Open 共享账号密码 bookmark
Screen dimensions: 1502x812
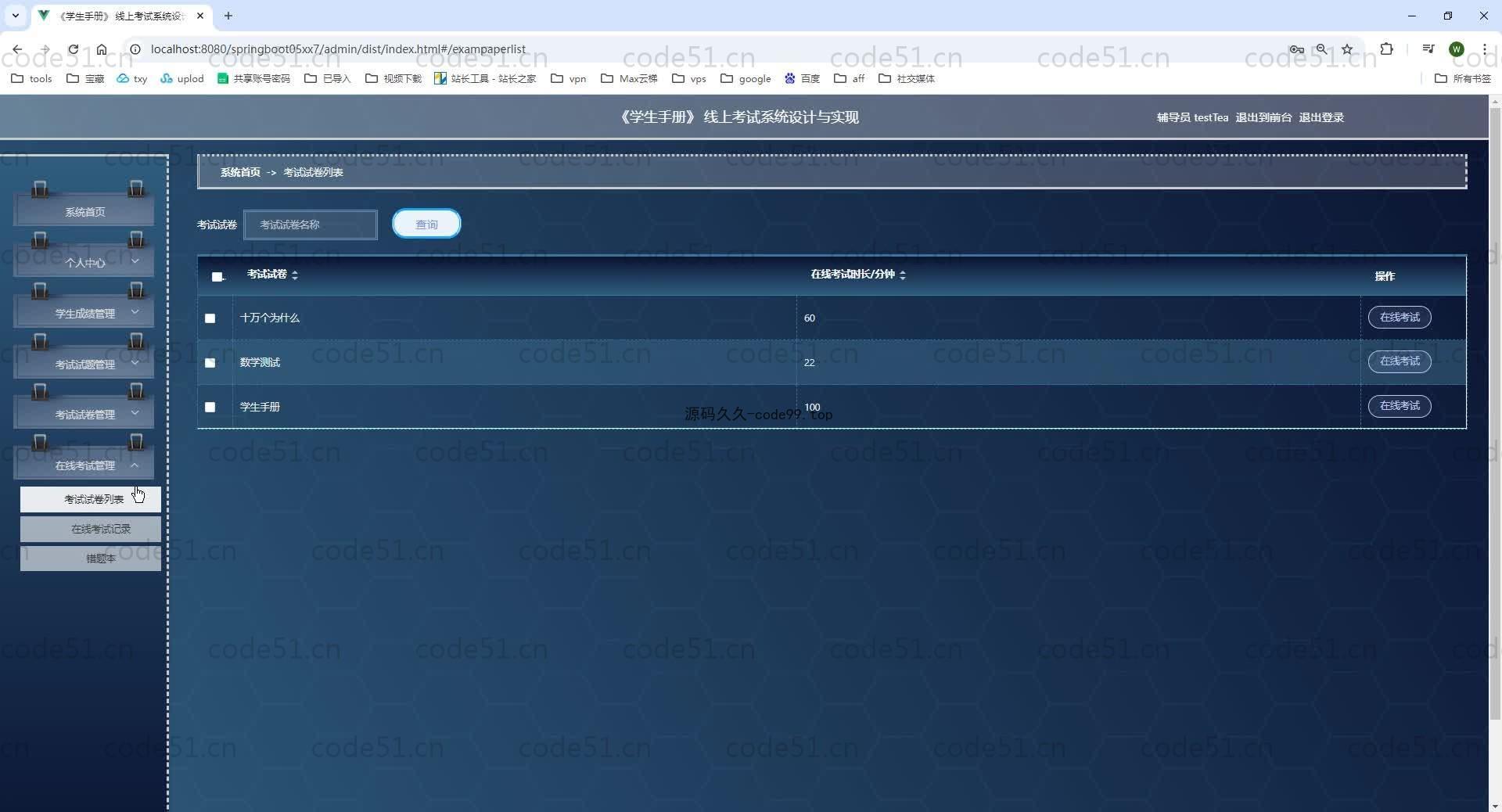tap(253, 78)
